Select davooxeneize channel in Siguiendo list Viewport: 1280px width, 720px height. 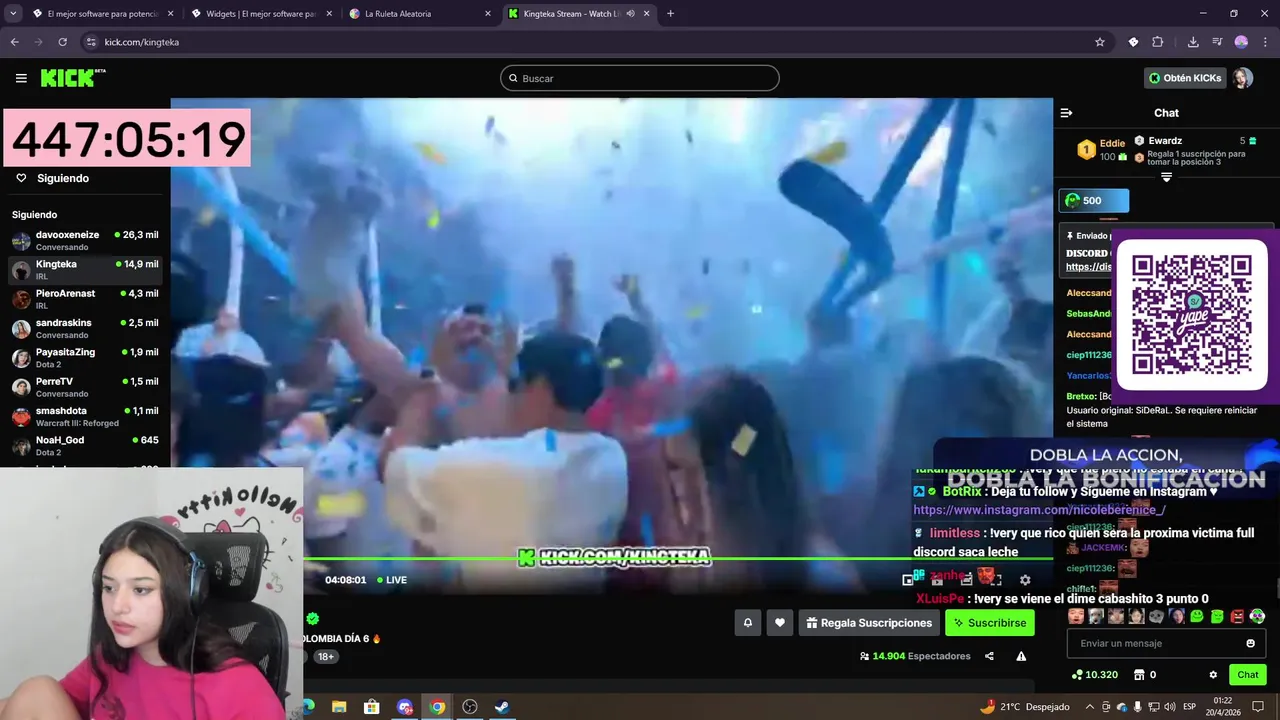[x=85, y=240]
